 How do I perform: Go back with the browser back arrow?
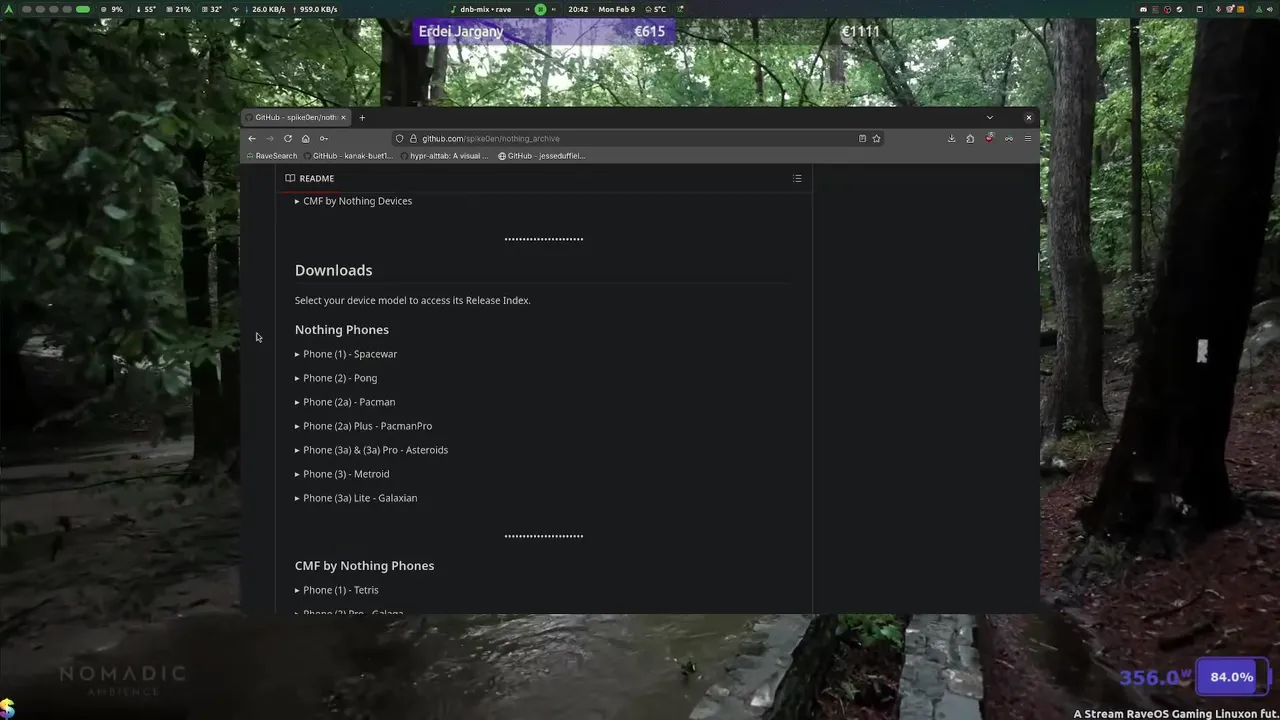252,138
